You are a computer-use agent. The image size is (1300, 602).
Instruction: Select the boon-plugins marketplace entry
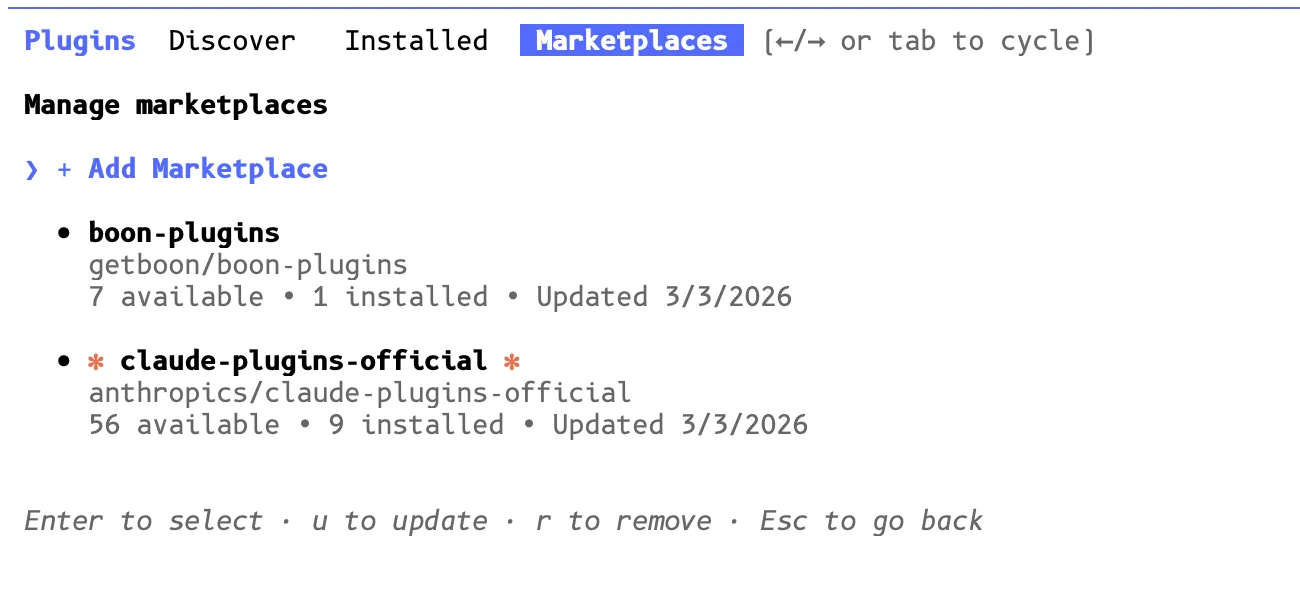pos(184,231)
